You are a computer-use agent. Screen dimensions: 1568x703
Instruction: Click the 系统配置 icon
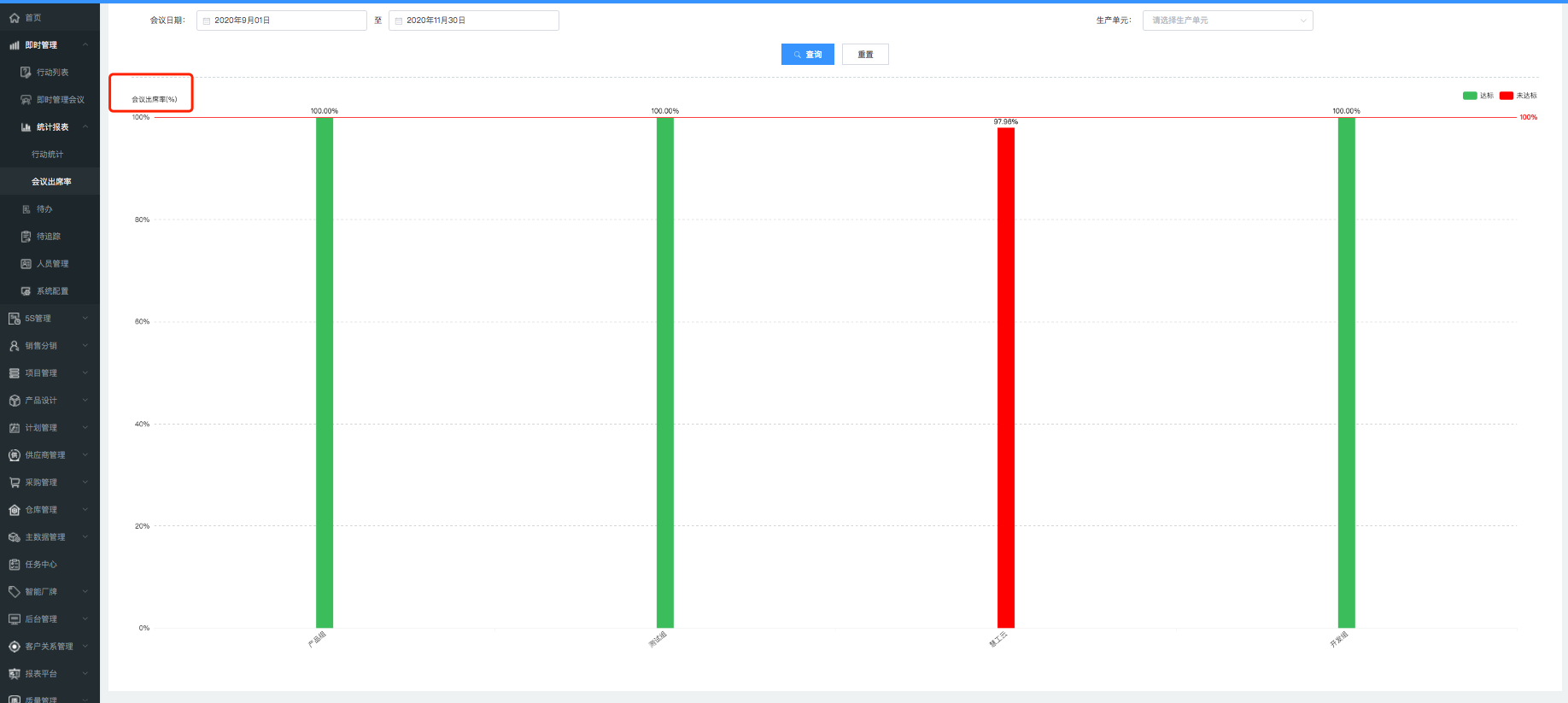[26, 291]
